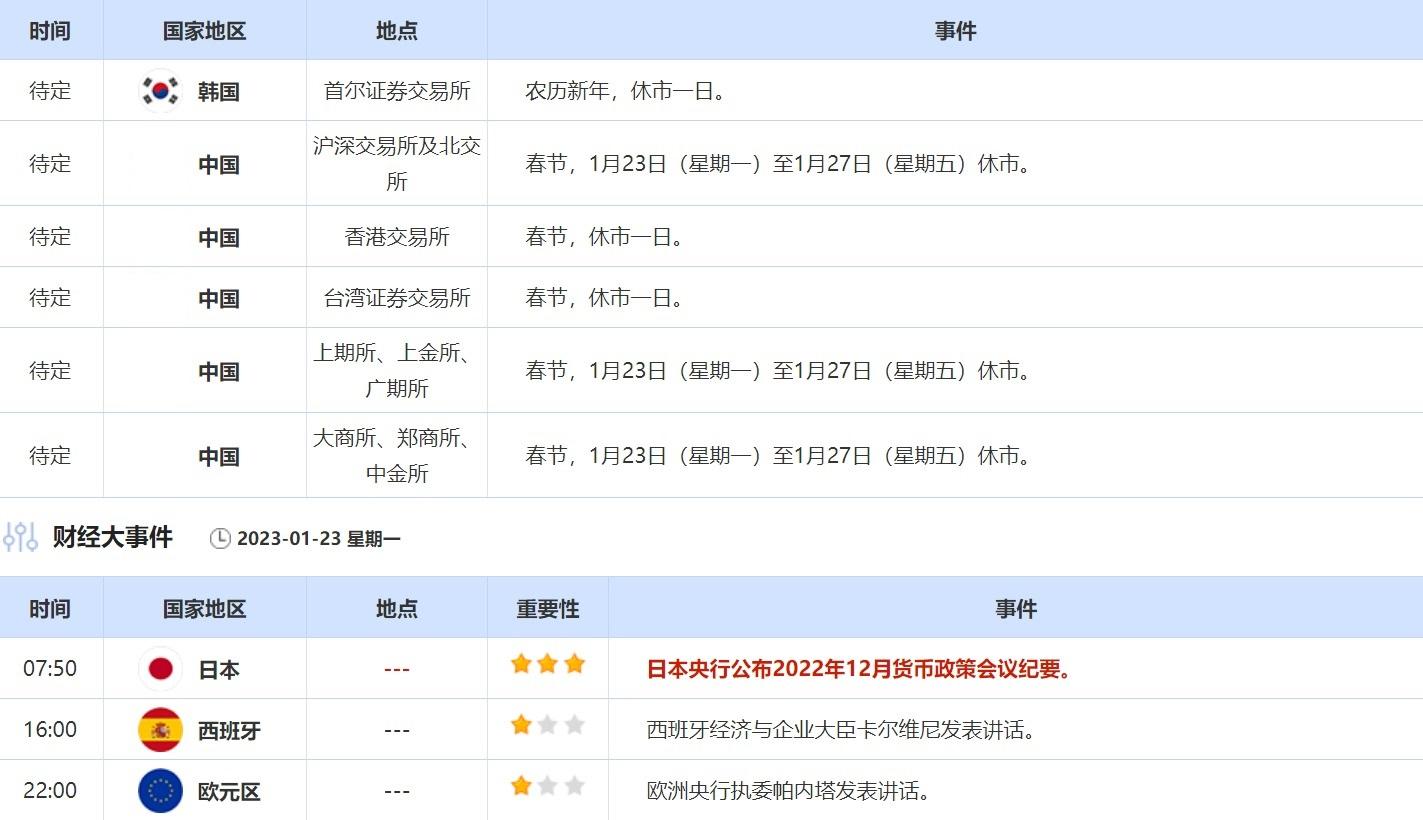The width and height of the screenshot is (1423, 820).
Task: Click the South Korea flag icon
Action: pos(160,91)
